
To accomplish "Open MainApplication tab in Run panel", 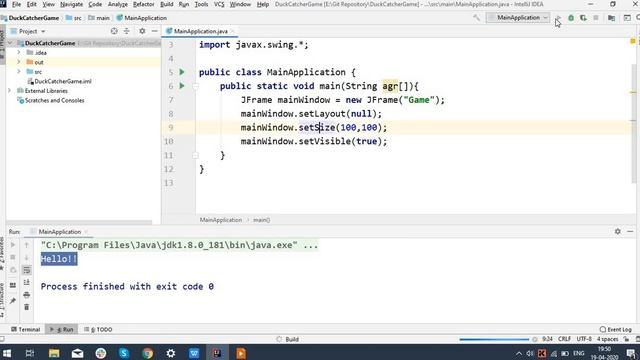I will click(59, 231).
